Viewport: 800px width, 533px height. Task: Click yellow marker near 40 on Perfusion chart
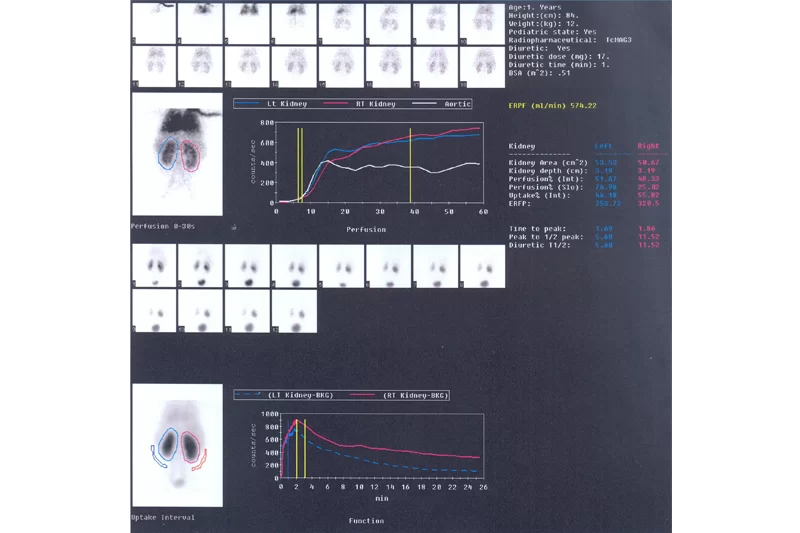coord(411,165)
